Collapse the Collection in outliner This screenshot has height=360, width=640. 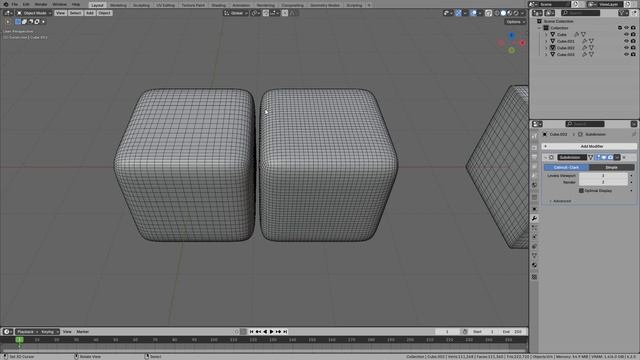540,28
